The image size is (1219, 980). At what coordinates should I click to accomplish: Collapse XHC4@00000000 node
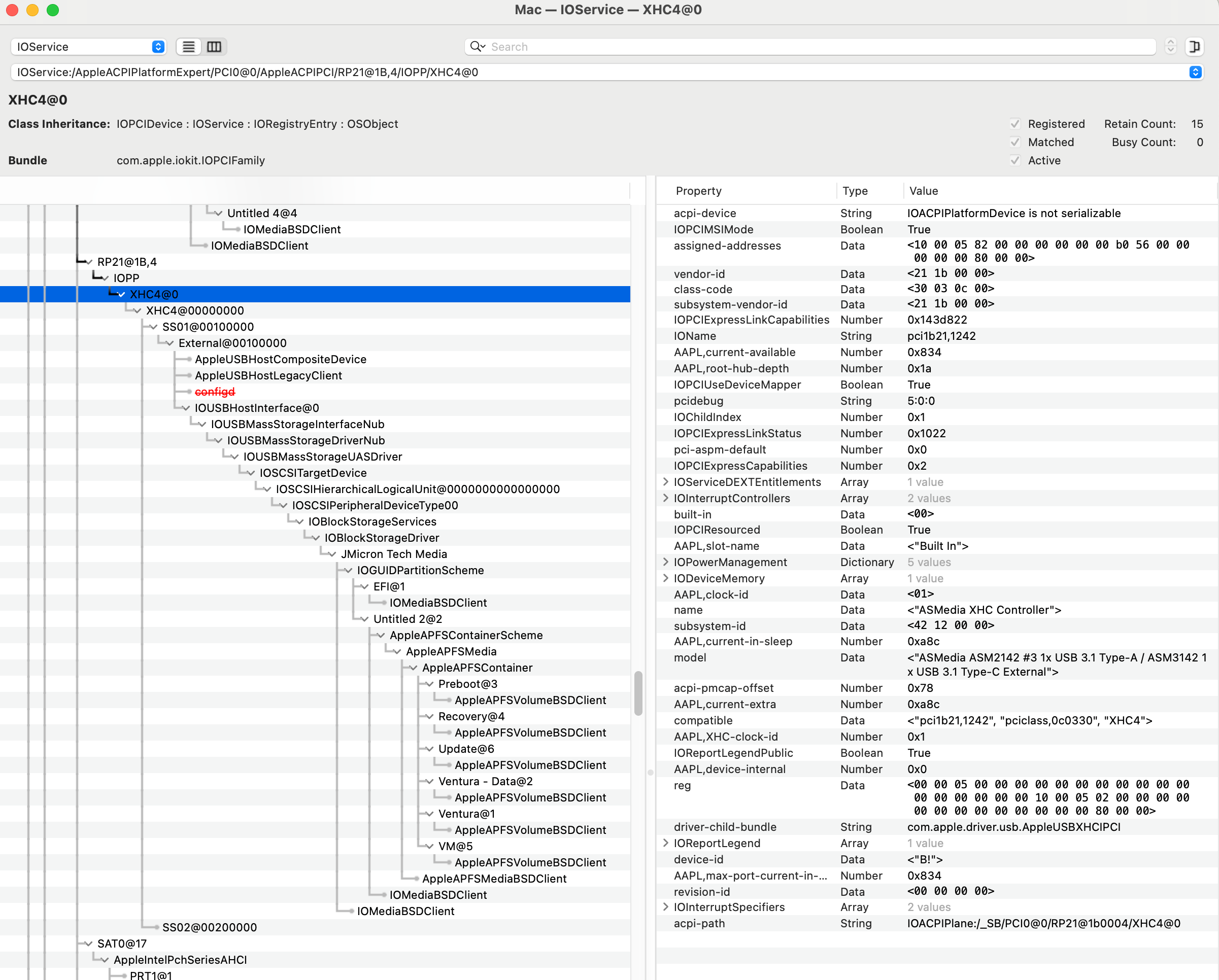[138, 311]
